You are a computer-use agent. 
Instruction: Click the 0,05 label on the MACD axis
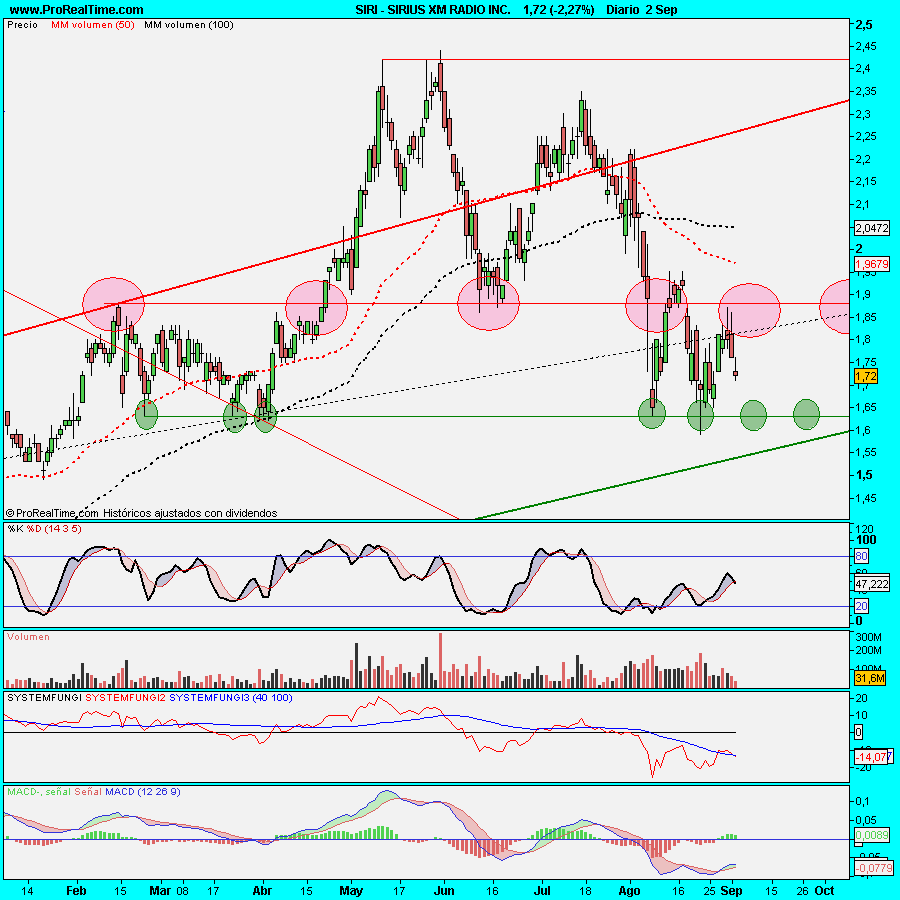click(x=866, y=820)
